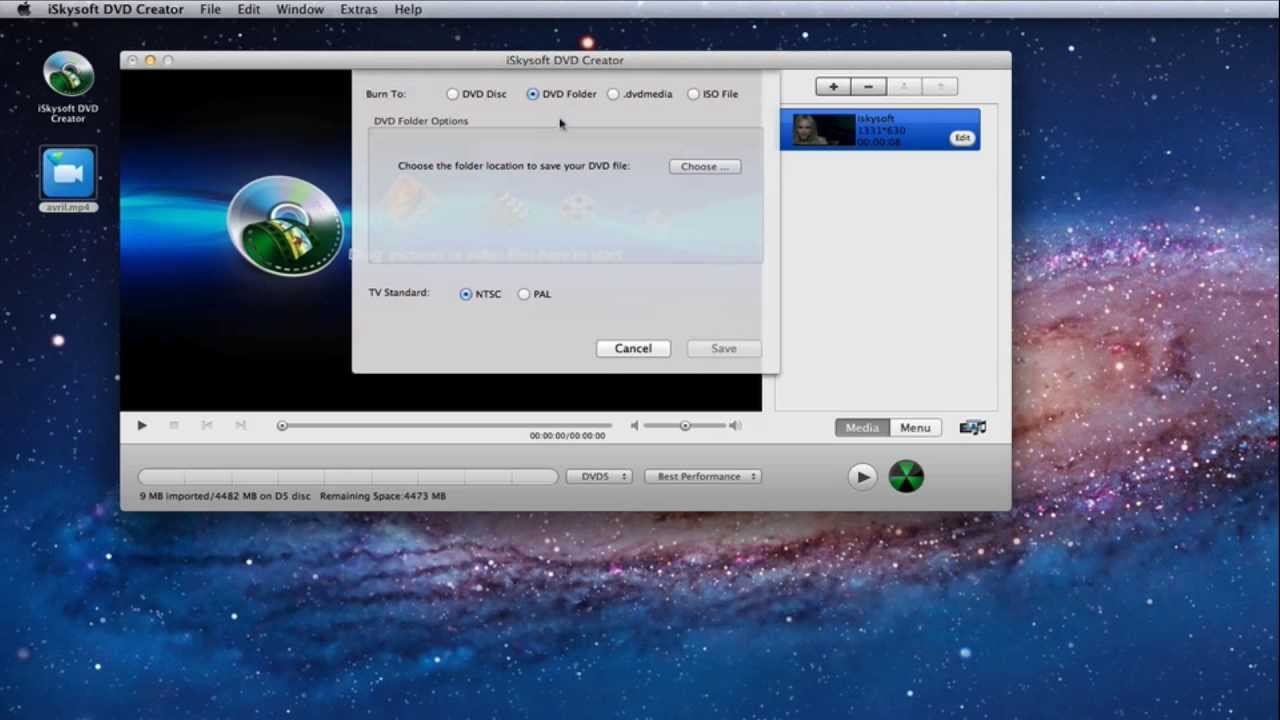Screen dimensions: 1280x720
Task: Click the round preview play button
Action: click(x=862, y=477)
